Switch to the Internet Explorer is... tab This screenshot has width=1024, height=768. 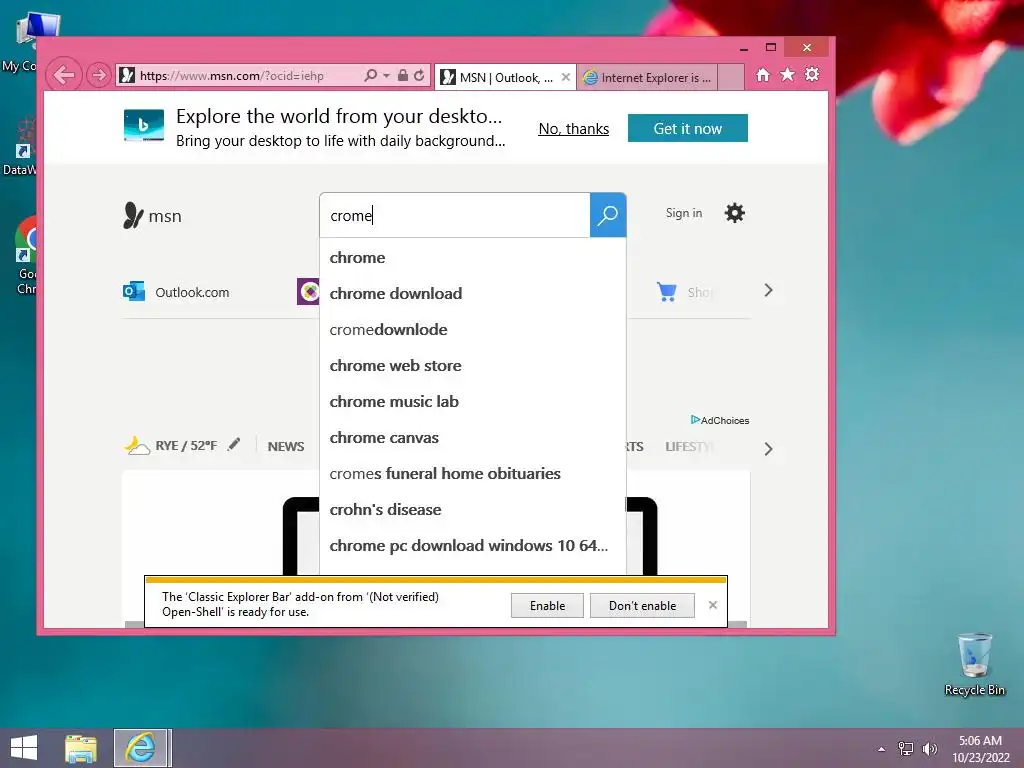tap(648, 77)
